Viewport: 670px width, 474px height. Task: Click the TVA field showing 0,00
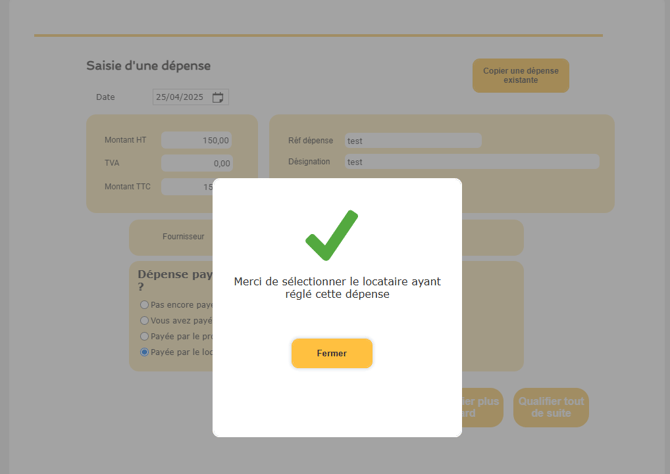pyautogui.click(x=197, y=163)
